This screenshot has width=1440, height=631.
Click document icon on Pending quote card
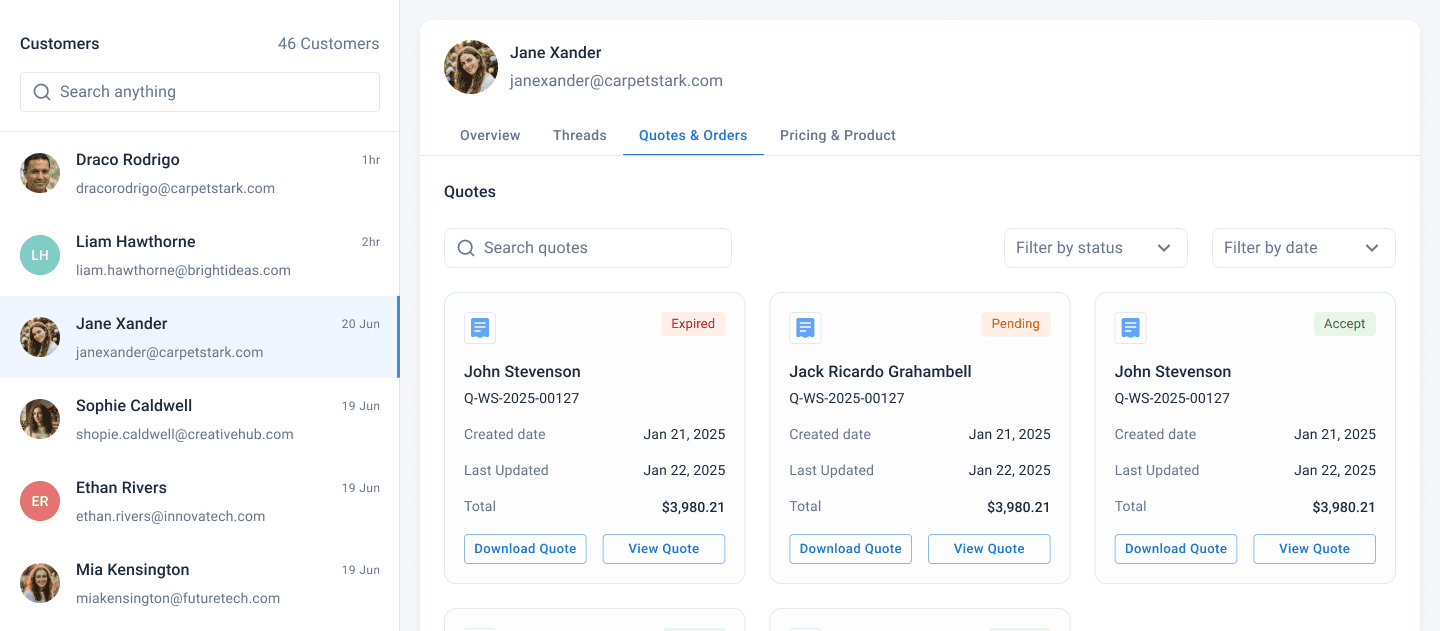(x=805, y=327)
